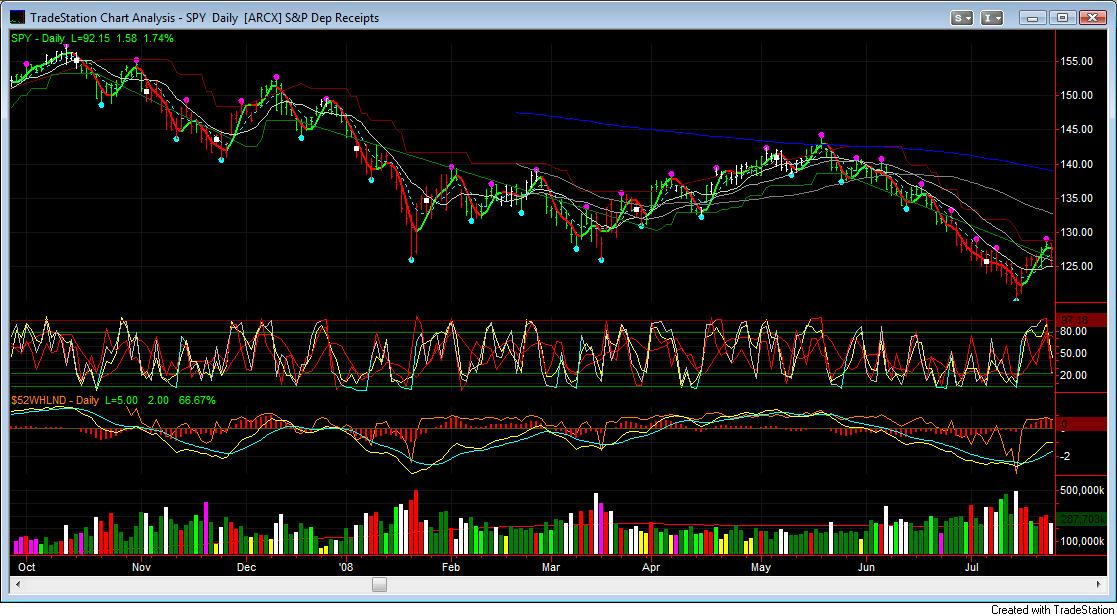Click the 130.00 price axis label
1117x616 pixels.
pos(1078,232)
